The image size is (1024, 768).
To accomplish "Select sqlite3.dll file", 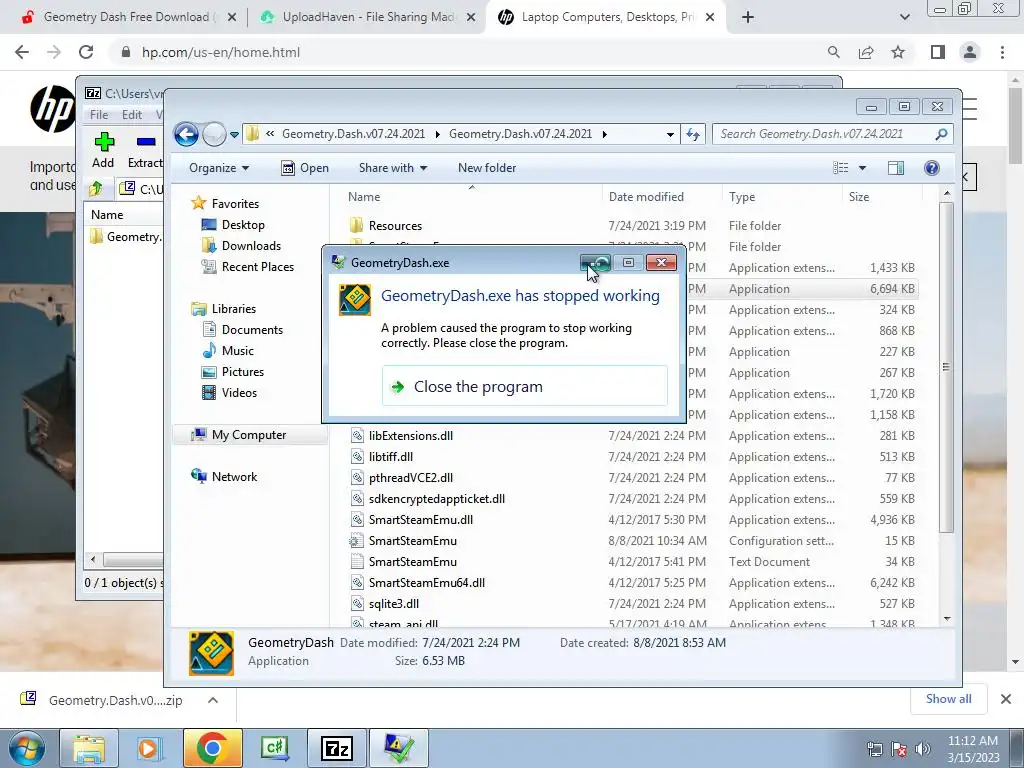I will [394, 603].
